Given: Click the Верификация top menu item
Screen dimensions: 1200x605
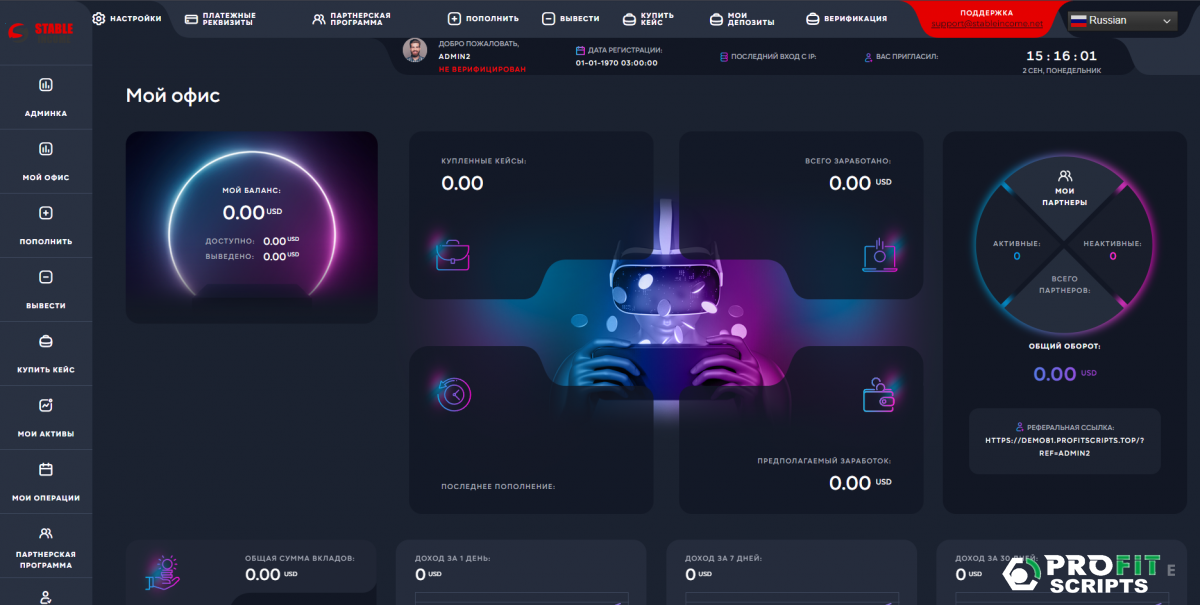Looking at the screenshot, I should pyautogui.click(x=846, y=19).
